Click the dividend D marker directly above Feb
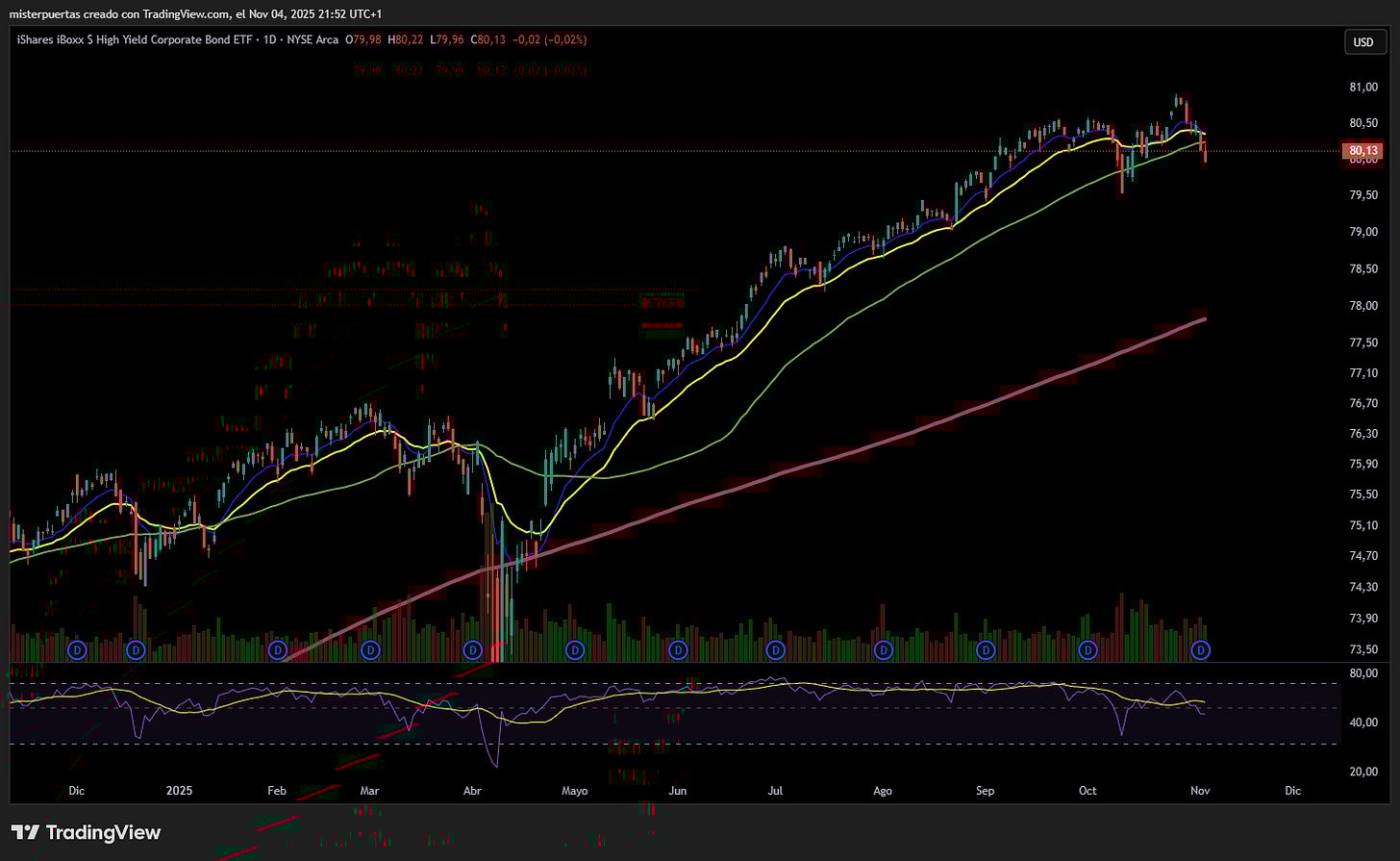The width and height of the screenshot is (1400, 861). (x=278, y=650)
